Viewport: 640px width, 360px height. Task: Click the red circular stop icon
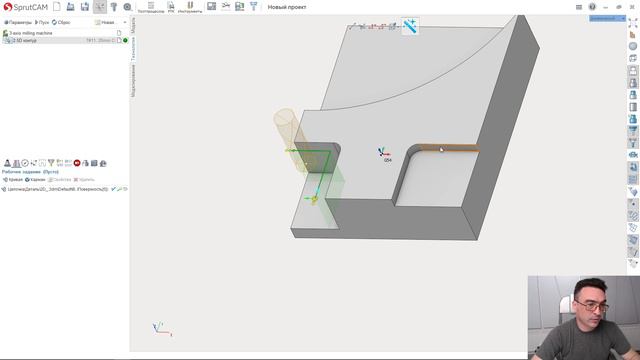[x=77, y=163]
